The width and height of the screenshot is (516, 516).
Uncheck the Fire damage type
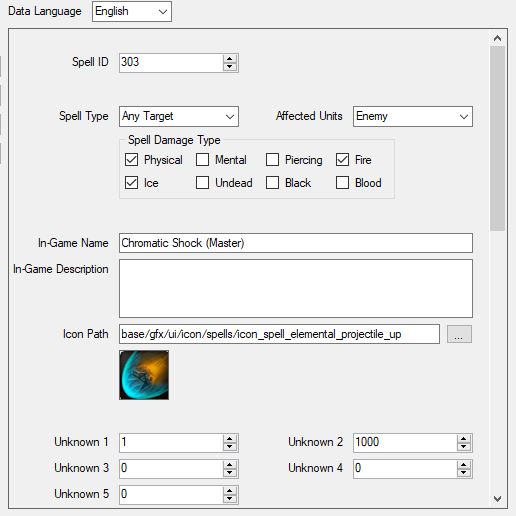tap(342, 160)
